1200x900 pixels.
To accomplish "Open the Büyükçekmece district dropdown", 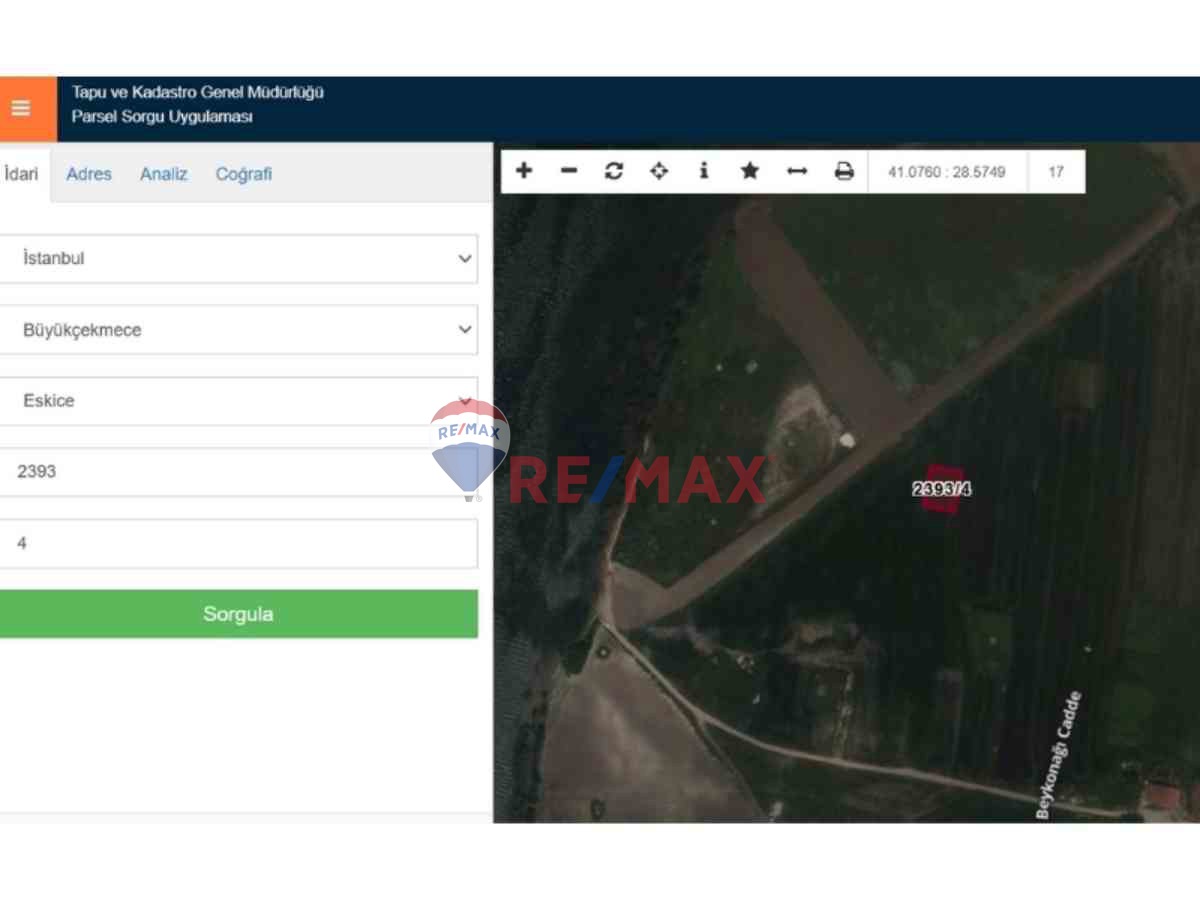I will coord(238,329).
